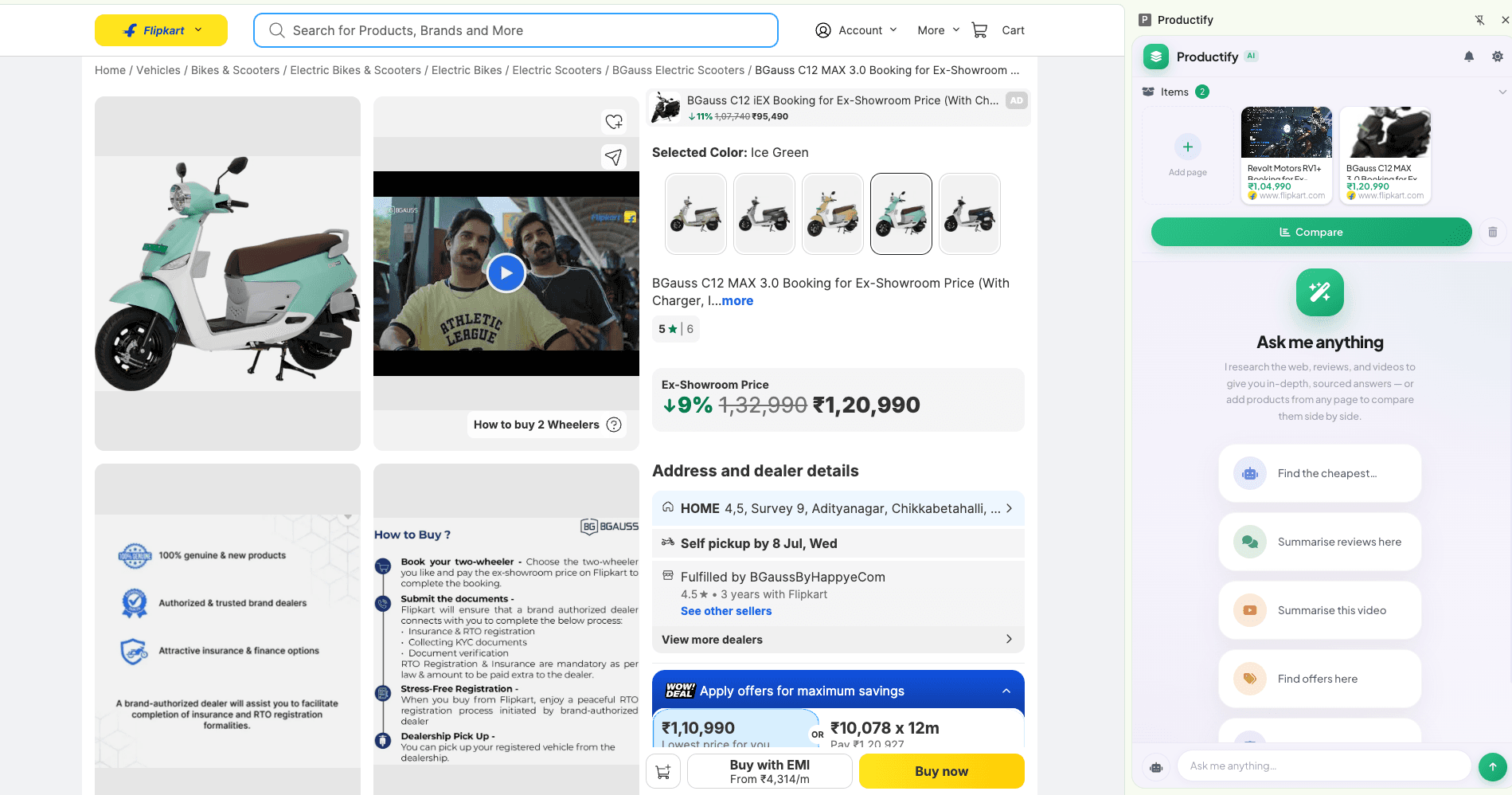This screenshot has height=795, width=1512.
Task: Expand View more dealers row
Action: (838, 640)
